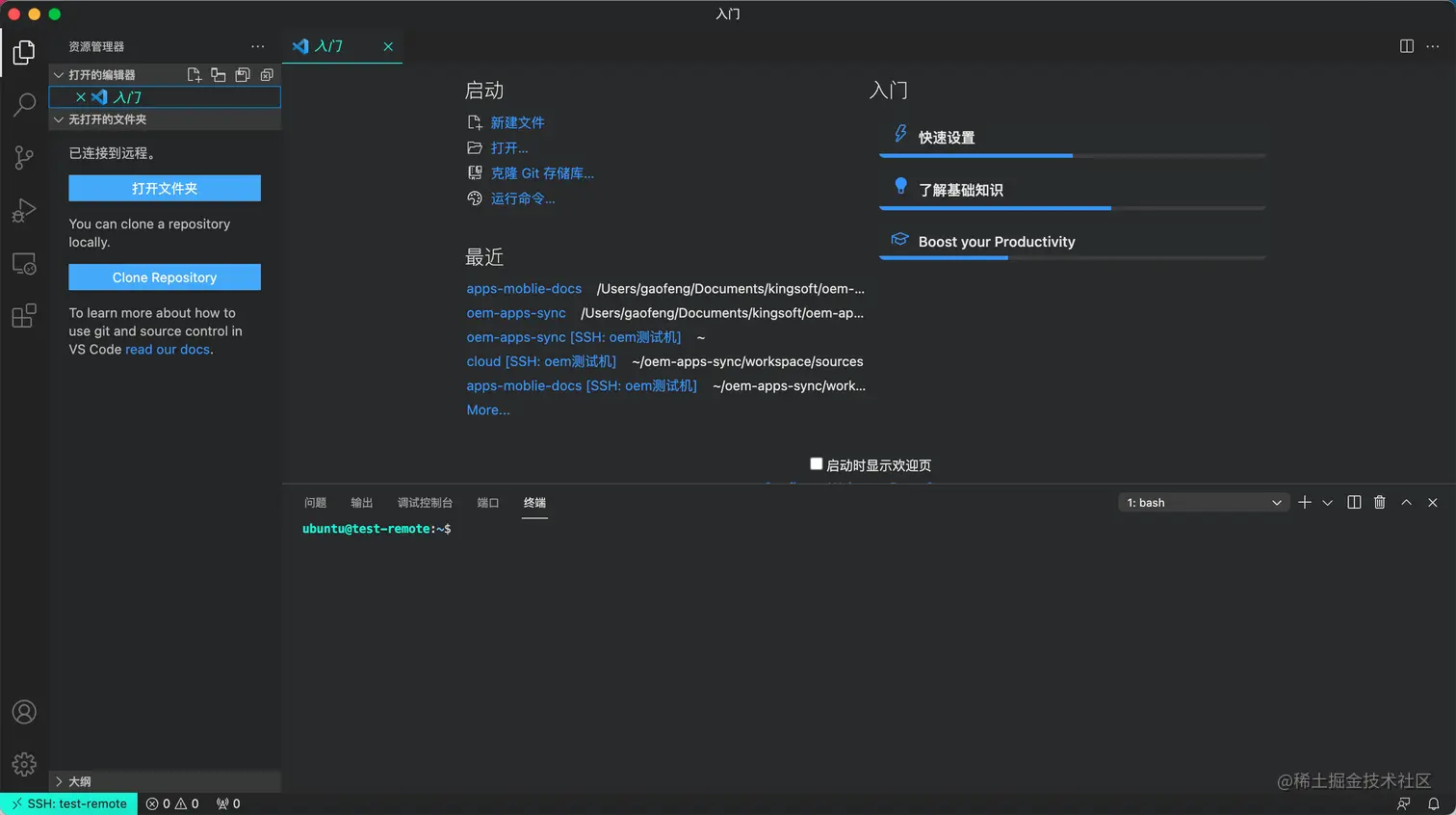
Task: Open the Run and Debug view
Action: (24, 210)
